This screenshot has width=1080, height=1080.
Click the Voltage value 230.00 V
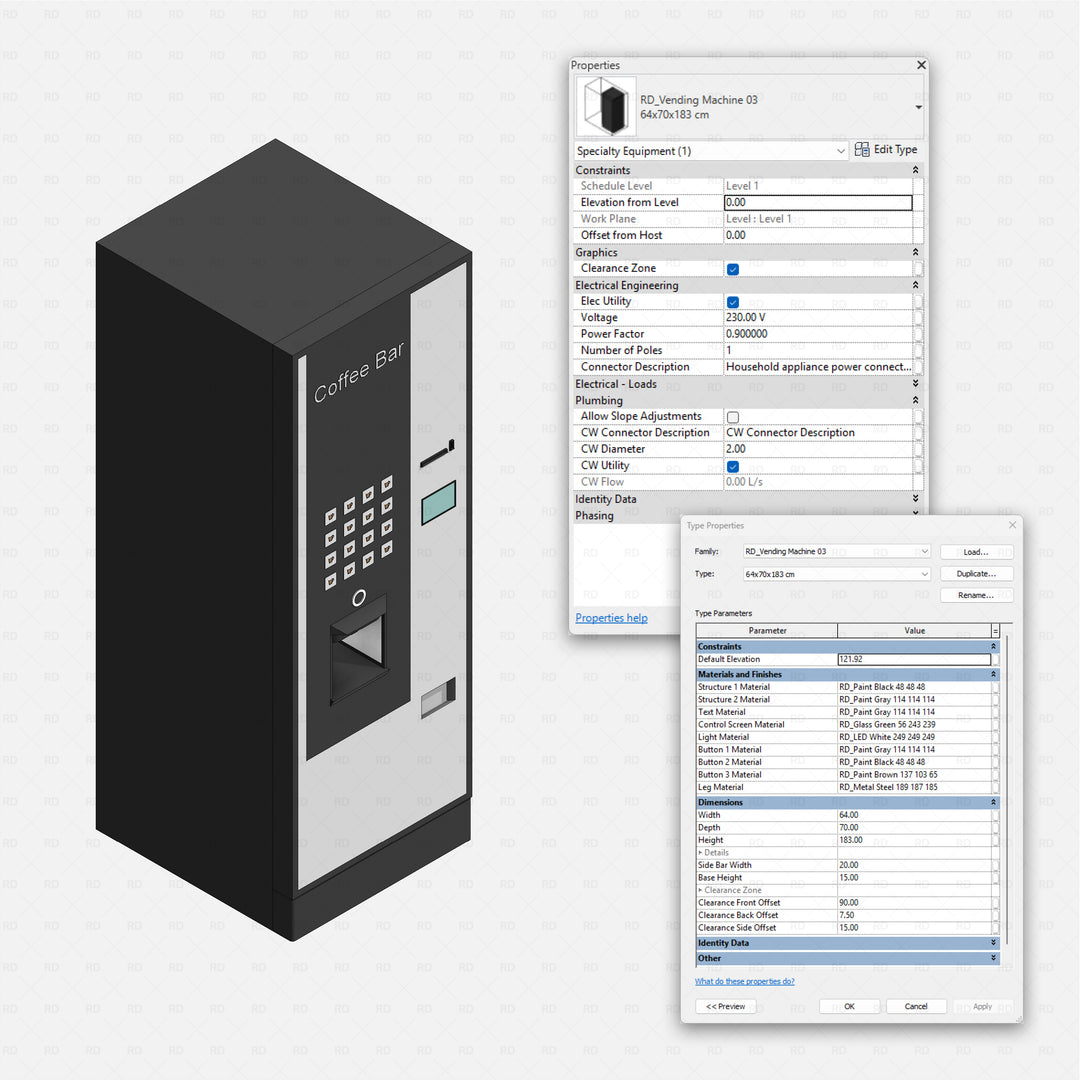tap(818, 318)
